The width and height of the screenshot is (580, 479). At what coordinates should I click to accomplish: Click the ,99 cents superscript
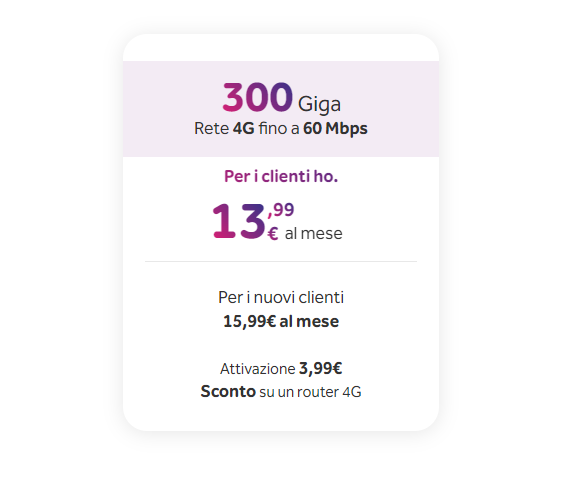[x=281, y=210]
